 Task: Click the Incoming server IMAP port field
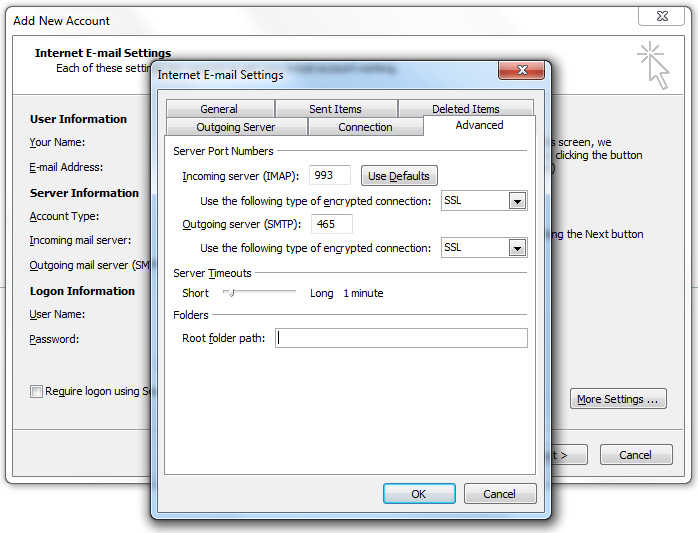coord(330,175)
